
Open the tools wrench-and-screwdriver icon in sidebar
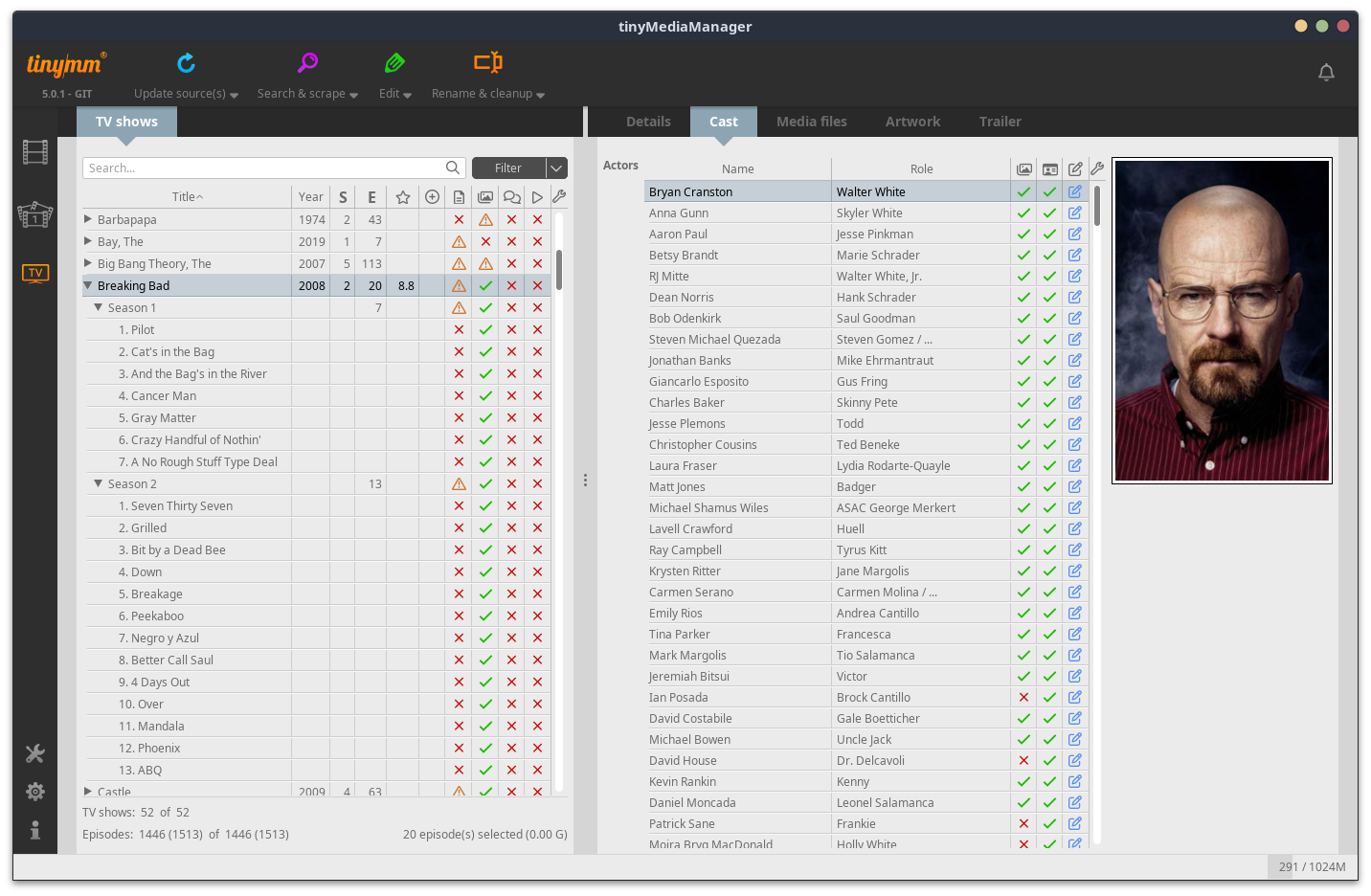click(x=35, y=754)
